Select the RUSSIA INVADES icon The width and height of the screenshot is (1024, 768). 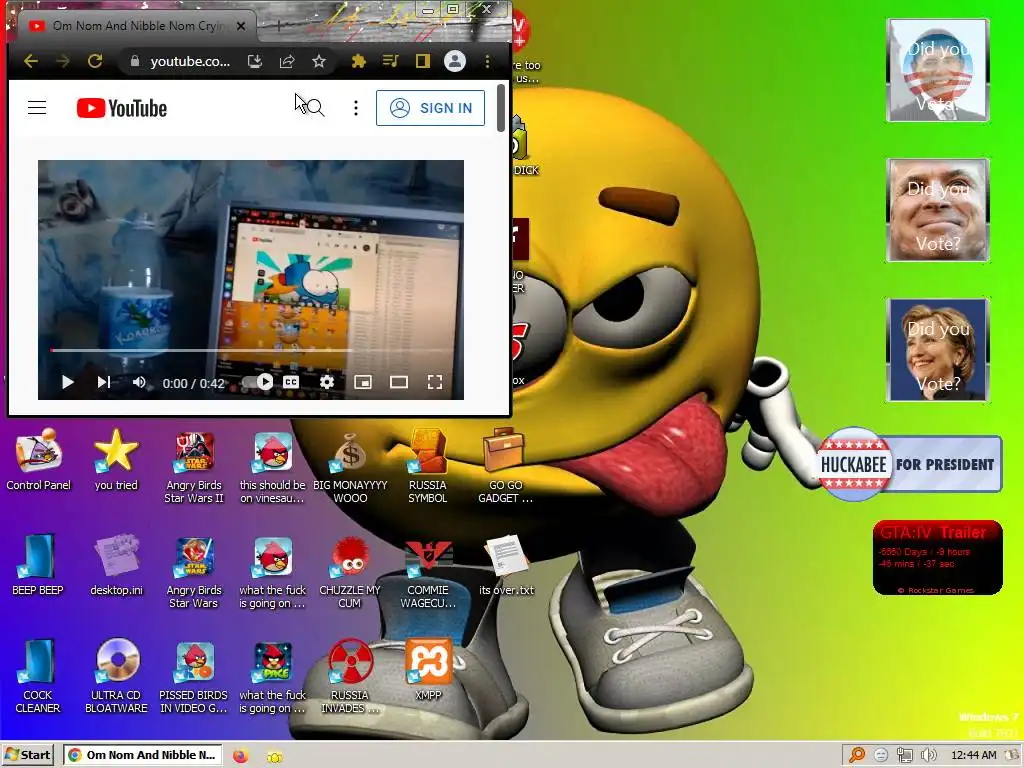tap(350, 677)
